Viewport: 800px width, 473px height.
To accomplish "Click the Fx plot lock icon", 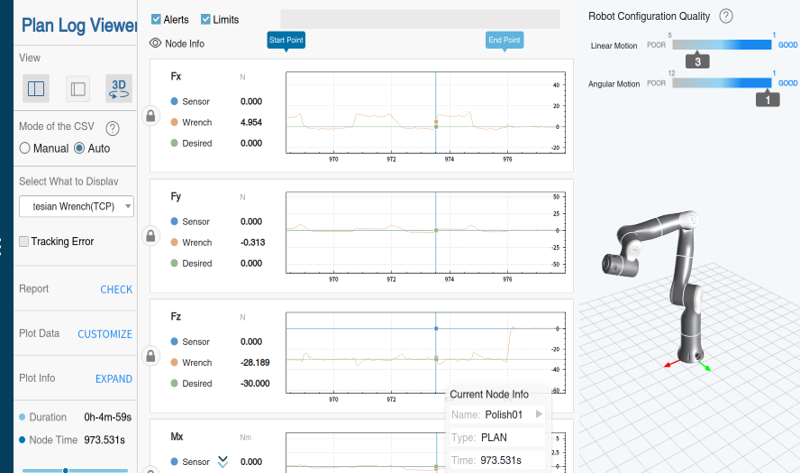I will coord(151,116).
